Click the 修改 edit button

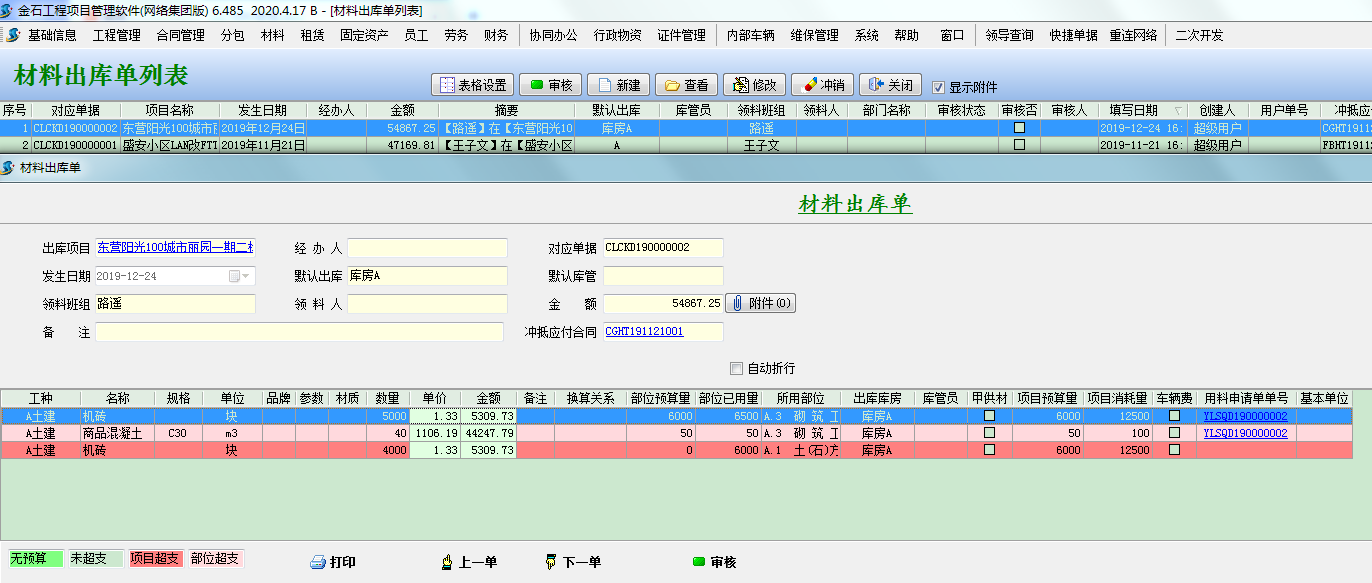[754, 86]
